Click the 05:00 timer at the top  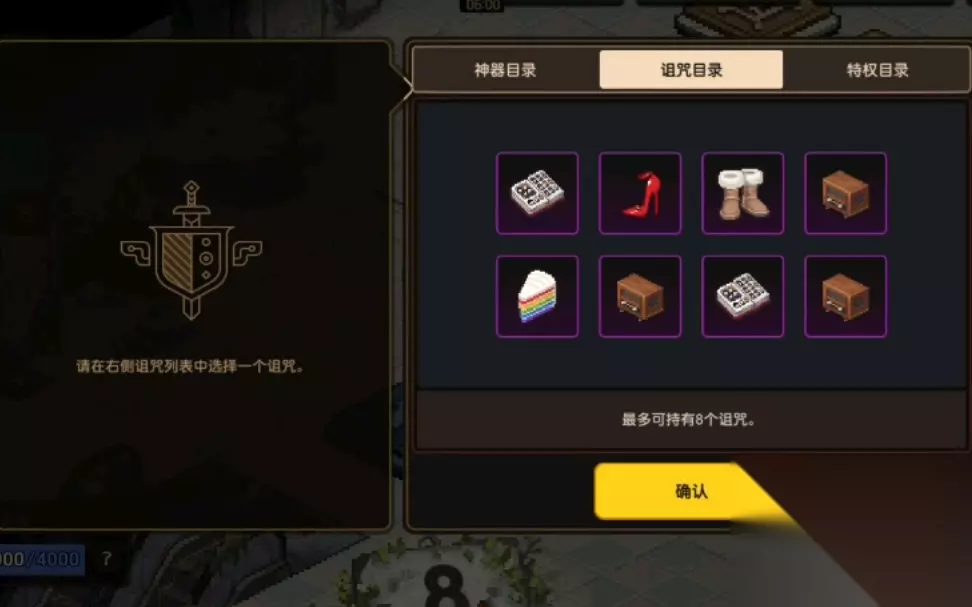point(483,6)
